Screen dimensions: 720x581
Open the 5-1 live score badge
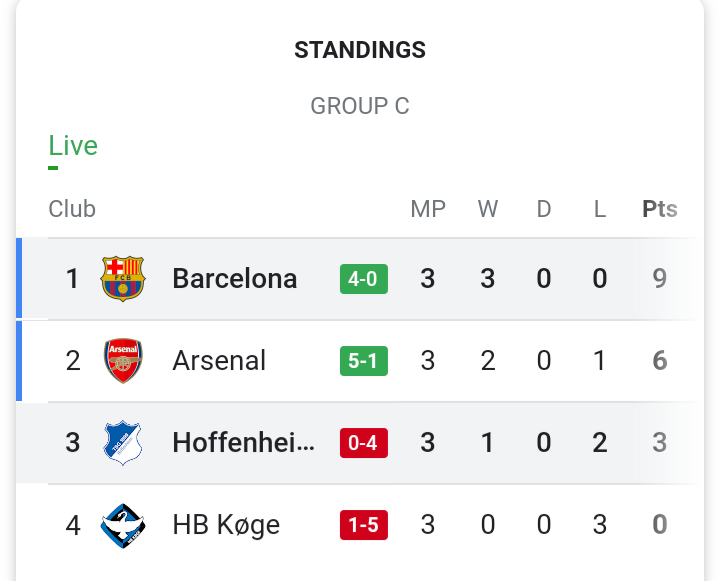coord(364,361)
